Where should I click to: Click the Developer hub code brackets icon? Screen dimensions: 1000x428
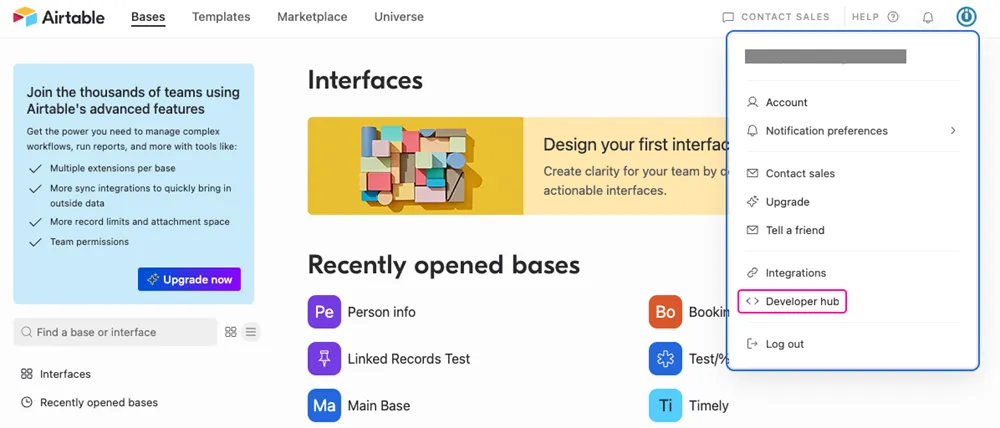[x=753, y=302]
